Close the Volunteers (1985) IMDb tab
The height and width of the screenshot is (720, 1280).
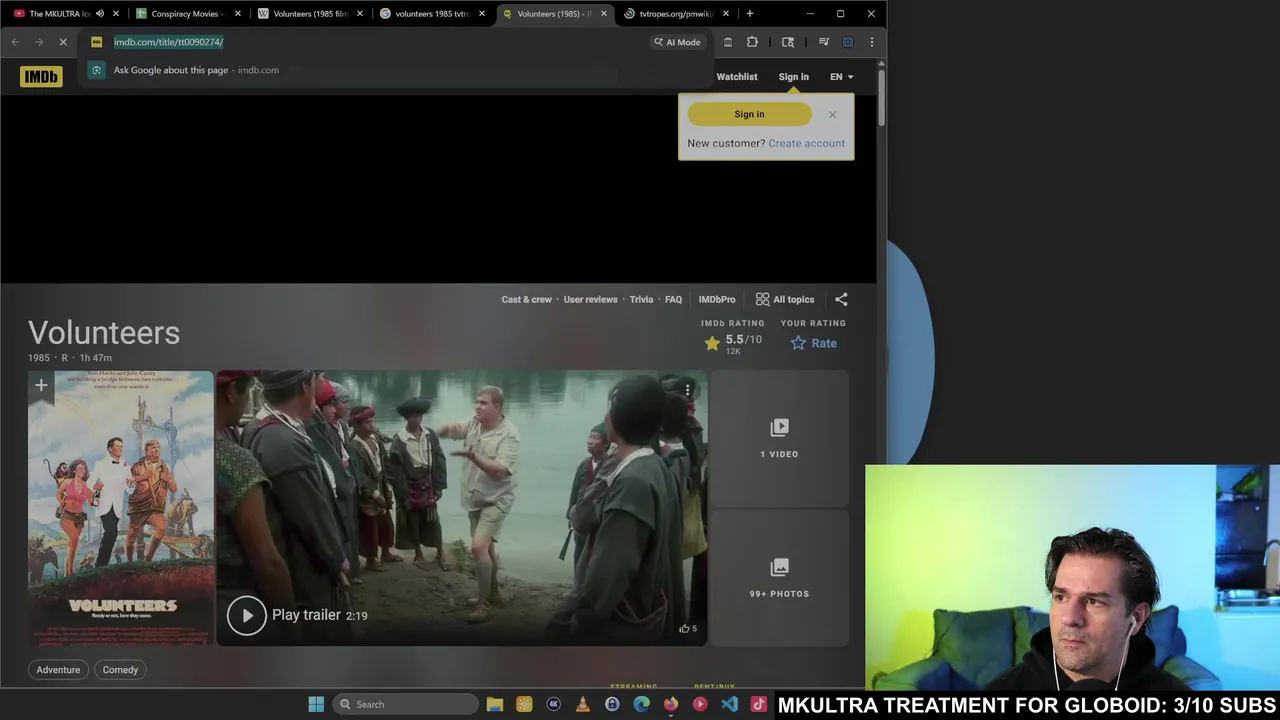coord(604,14)
